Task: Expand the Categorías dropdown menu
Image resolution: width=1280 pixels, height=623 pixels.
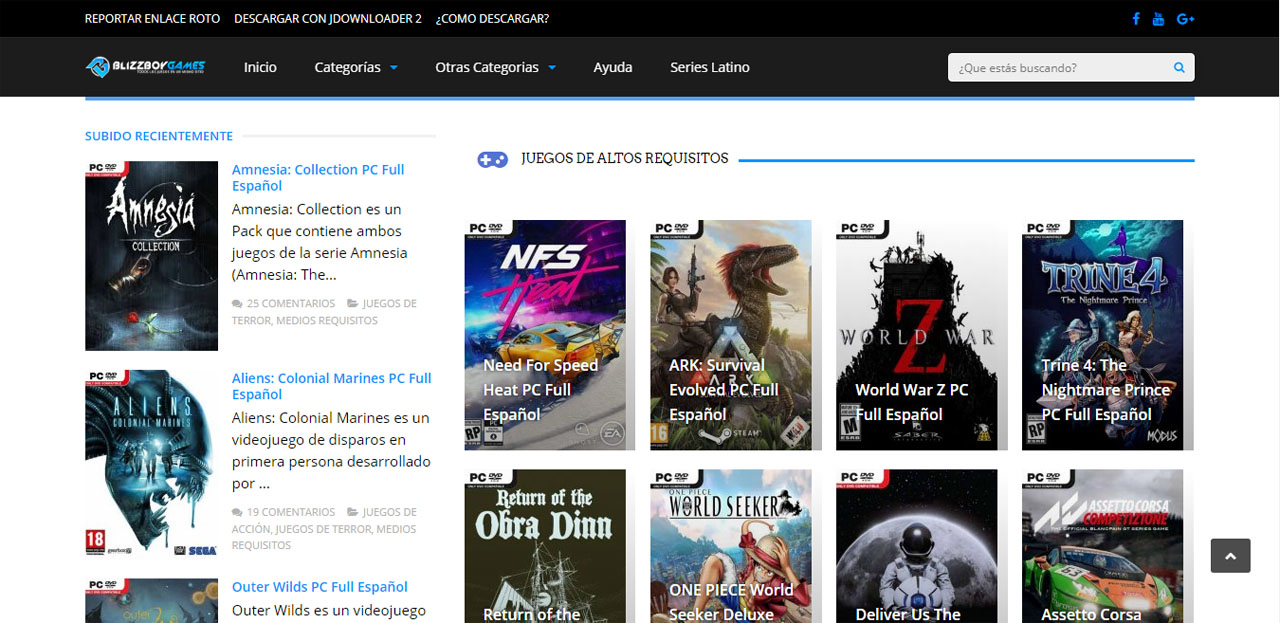Action: [x=356, y=67]
